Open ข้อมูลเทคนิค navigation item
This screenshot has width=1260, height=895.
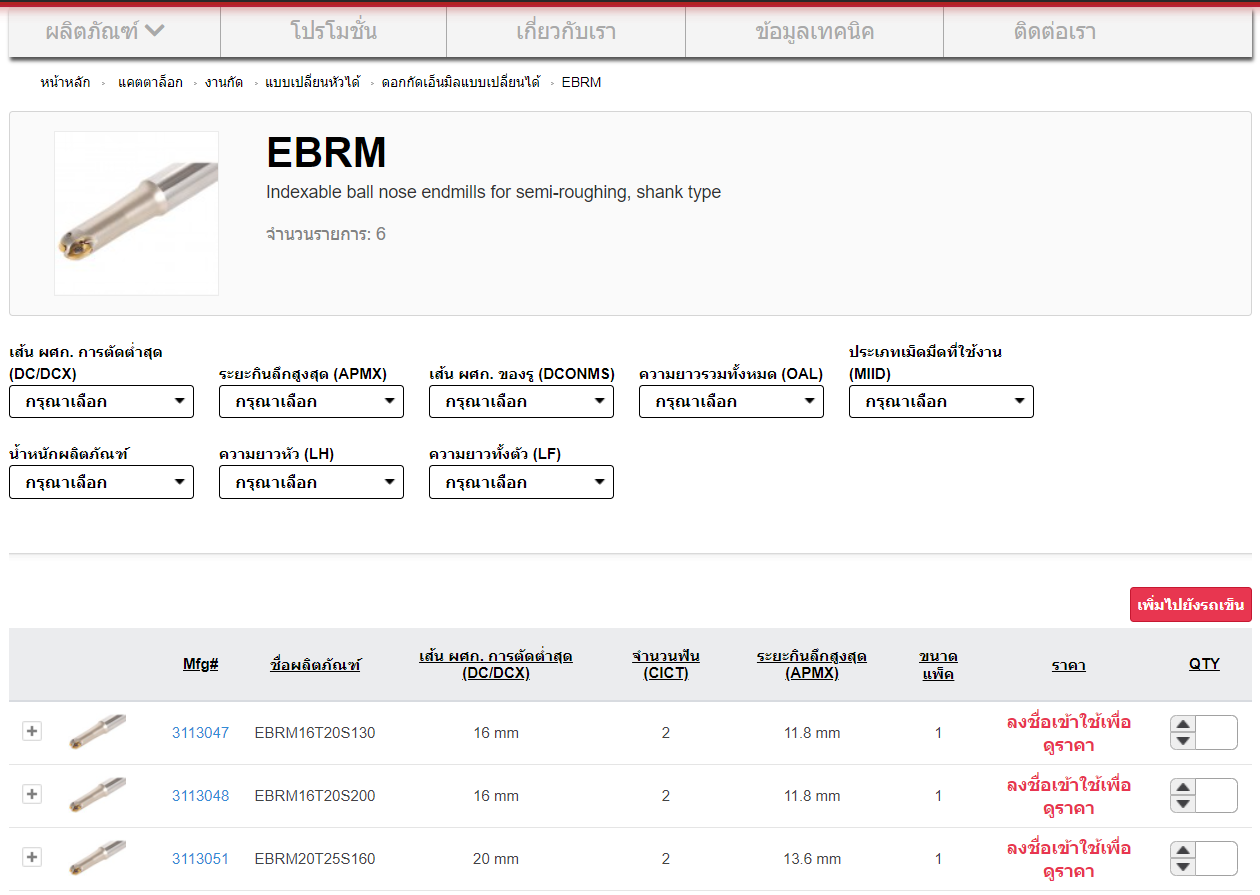coord(814,31)
